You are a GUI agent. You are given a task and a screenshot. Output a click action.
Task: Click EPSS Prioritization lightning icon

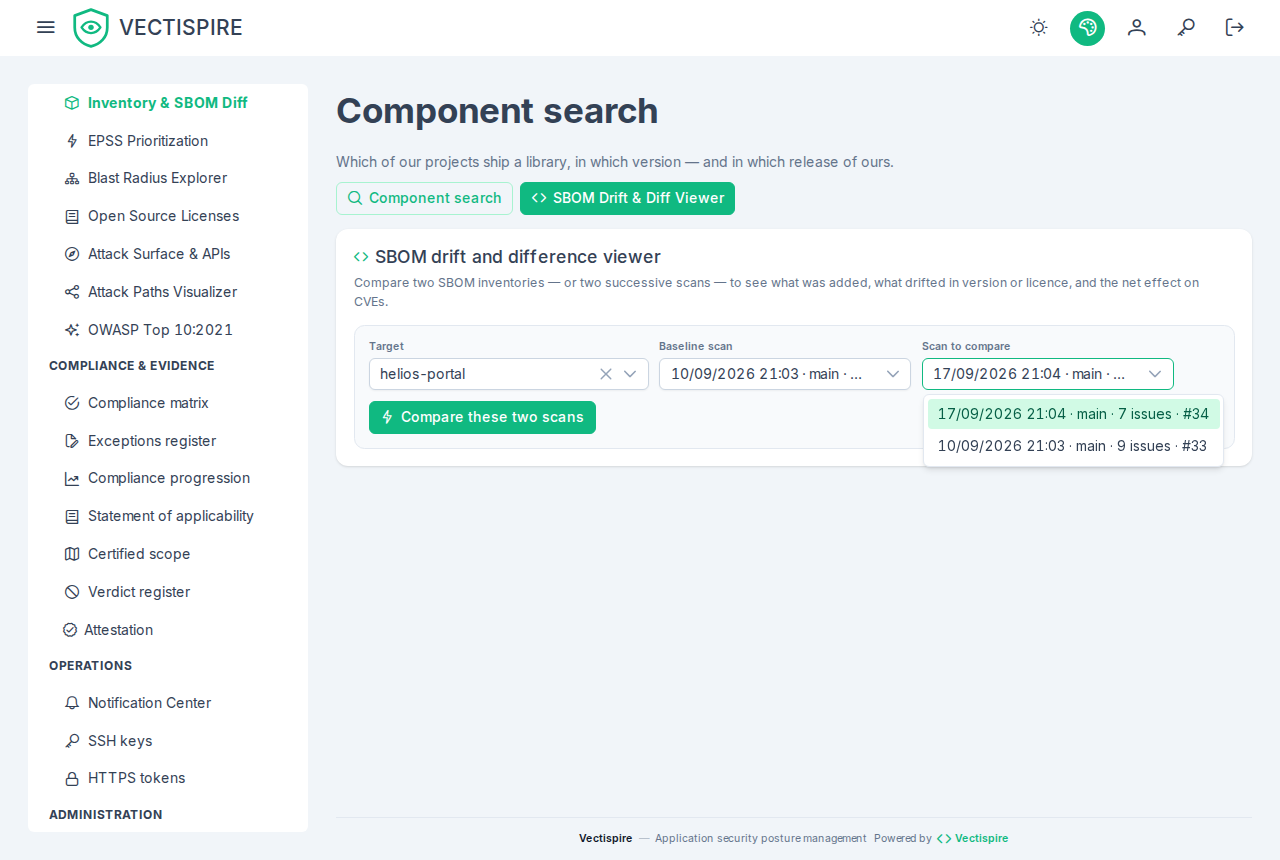[72, 141]
